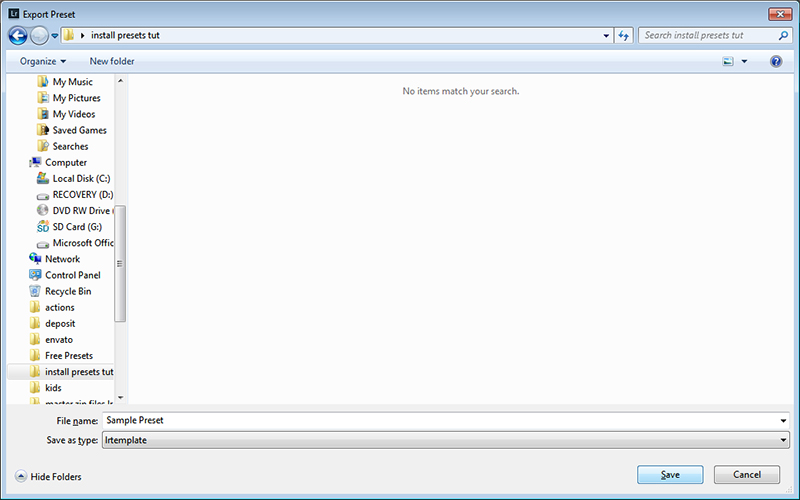Open the view options dropdown arrow
This screenshot has height=500, width=800.
pyautogui.click(x=744, y=62)
